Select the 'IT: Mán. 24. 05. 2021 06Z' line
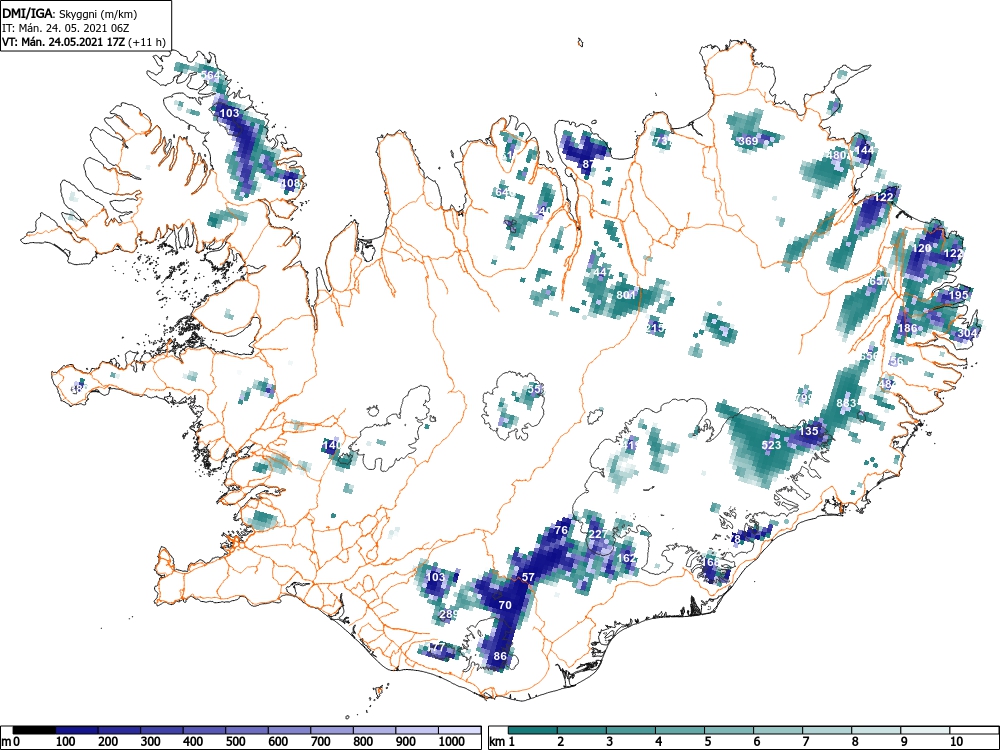The height and width of the screenshot is (750, 1000). click(66, 28)
